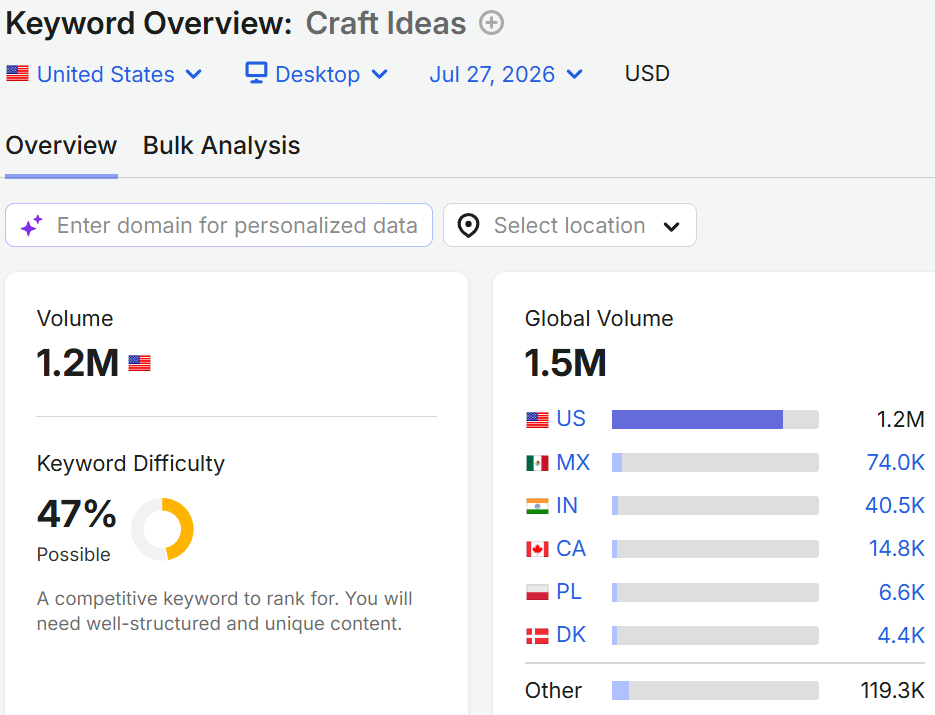Click the desktop monitor icon

[256, 73]
